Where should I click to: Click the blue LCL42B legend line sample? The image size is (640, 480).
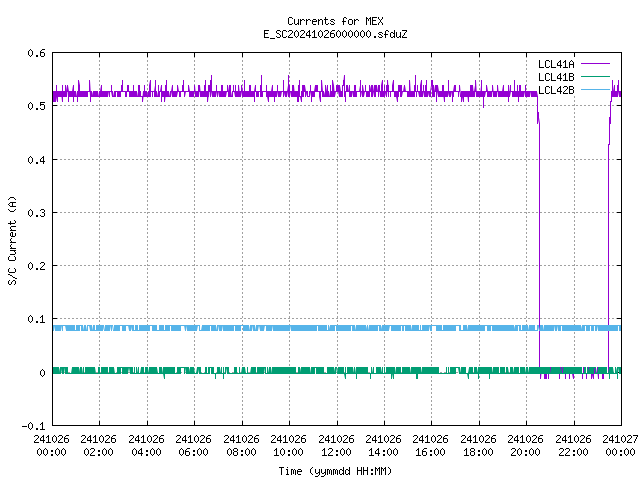pyautogui.click(x=595, y=90)
